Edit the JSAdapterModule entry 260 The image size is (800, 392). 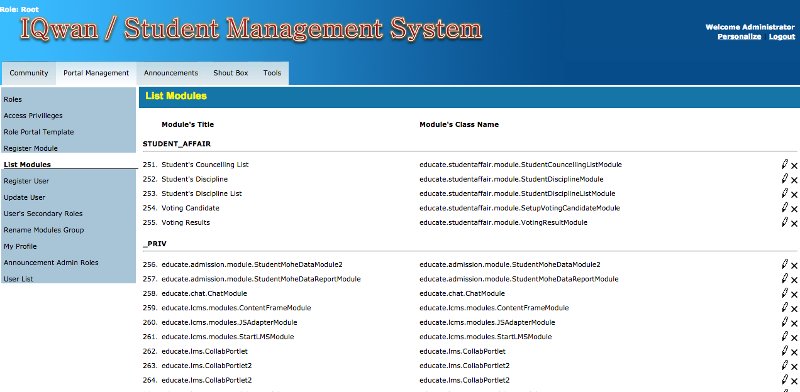pos(785,322)
